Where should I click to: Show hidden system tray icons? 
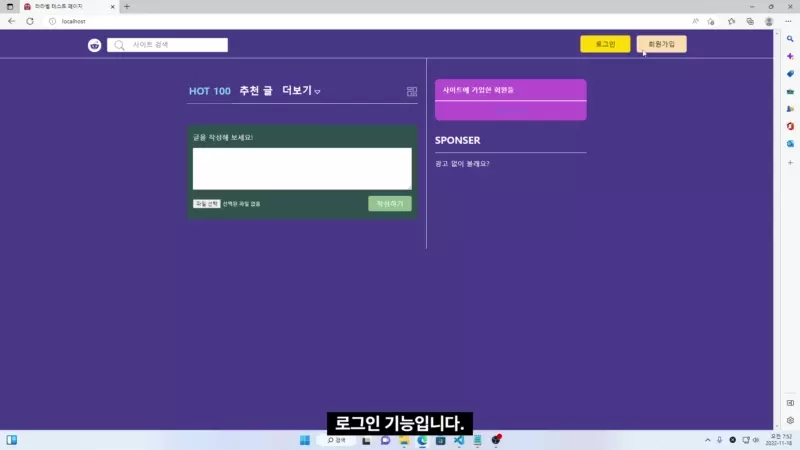708,440
